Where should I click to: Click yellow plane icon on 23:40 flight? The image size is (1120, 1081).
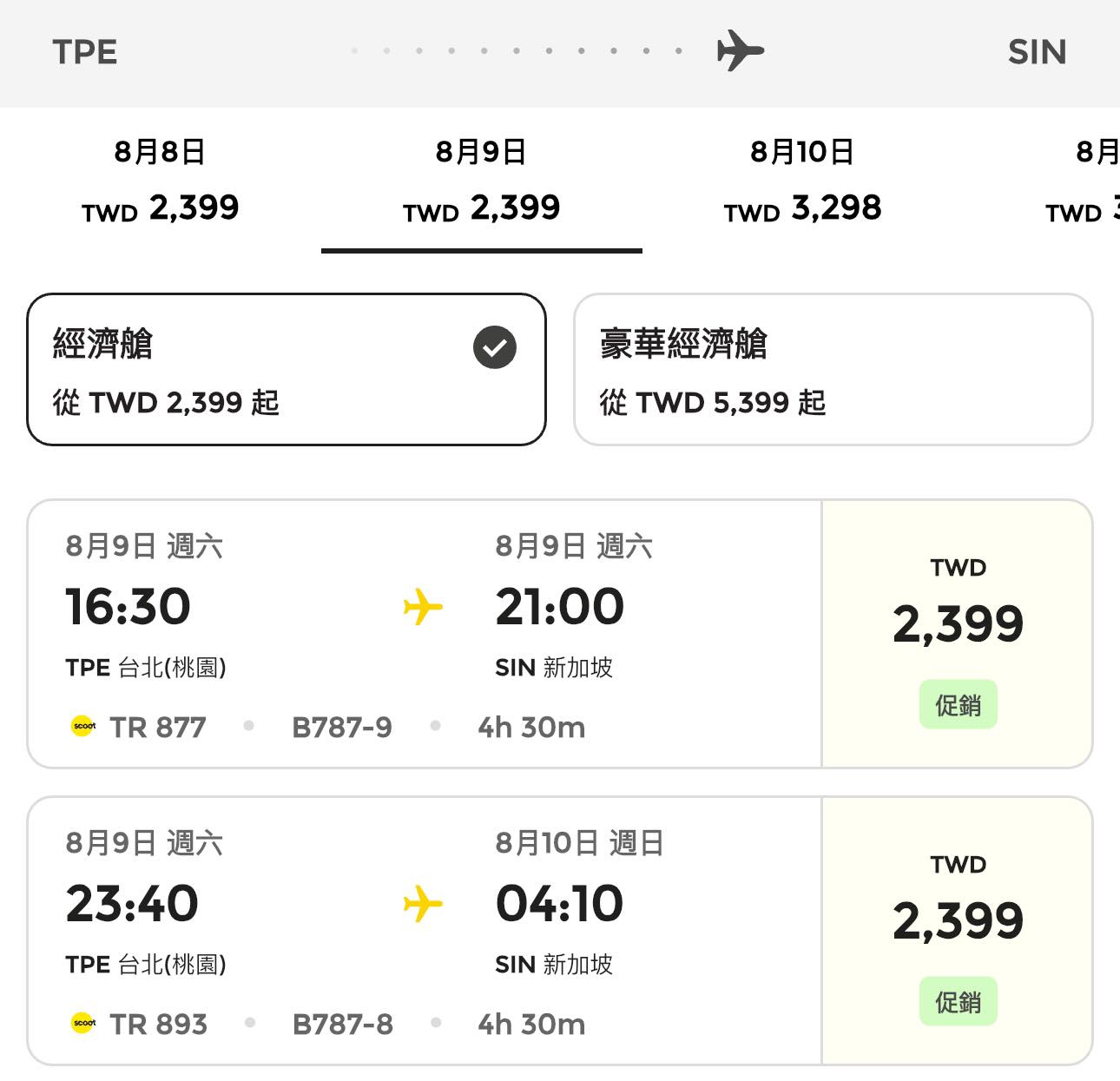click(423, 903)
